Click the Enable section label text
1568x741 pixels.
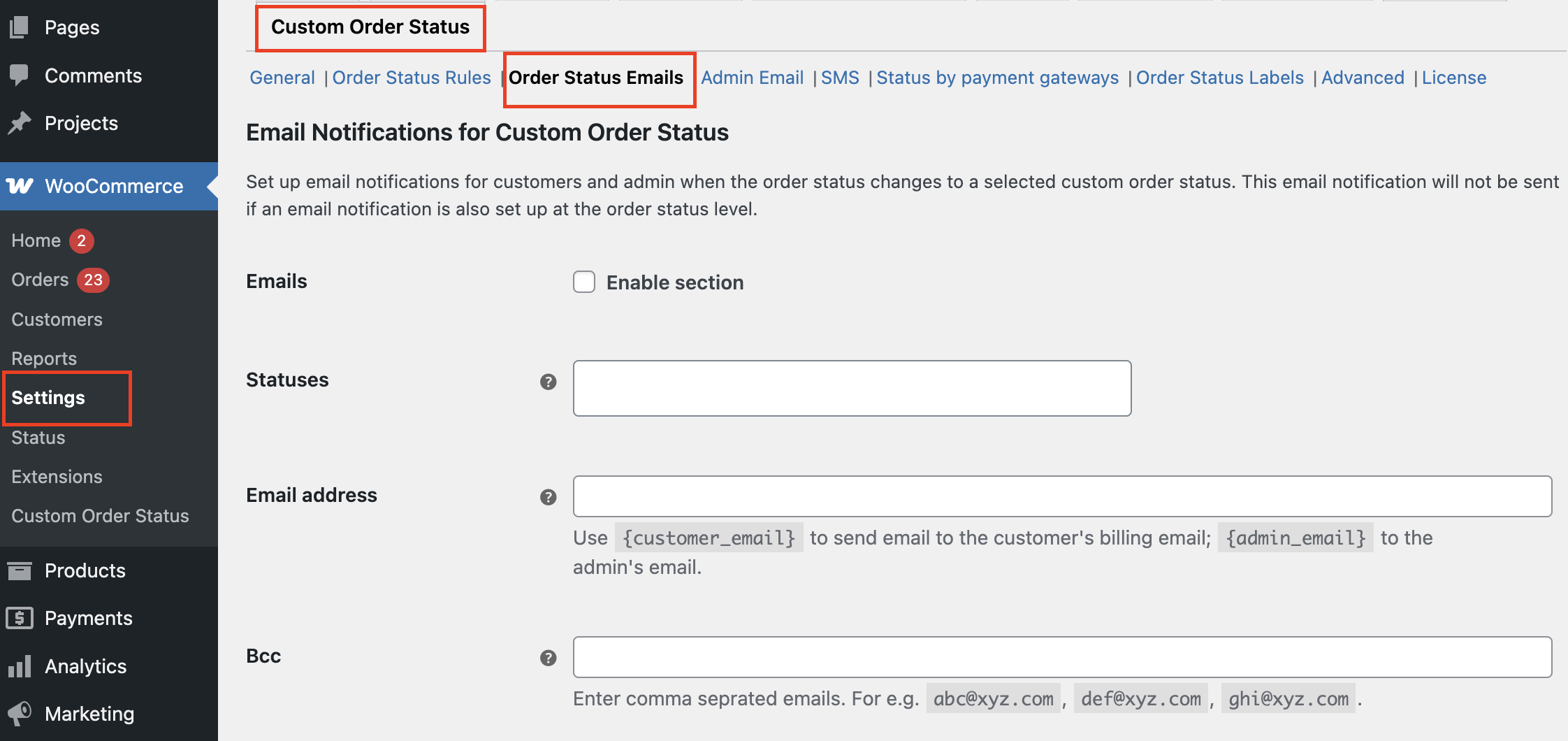click(675, 282)
